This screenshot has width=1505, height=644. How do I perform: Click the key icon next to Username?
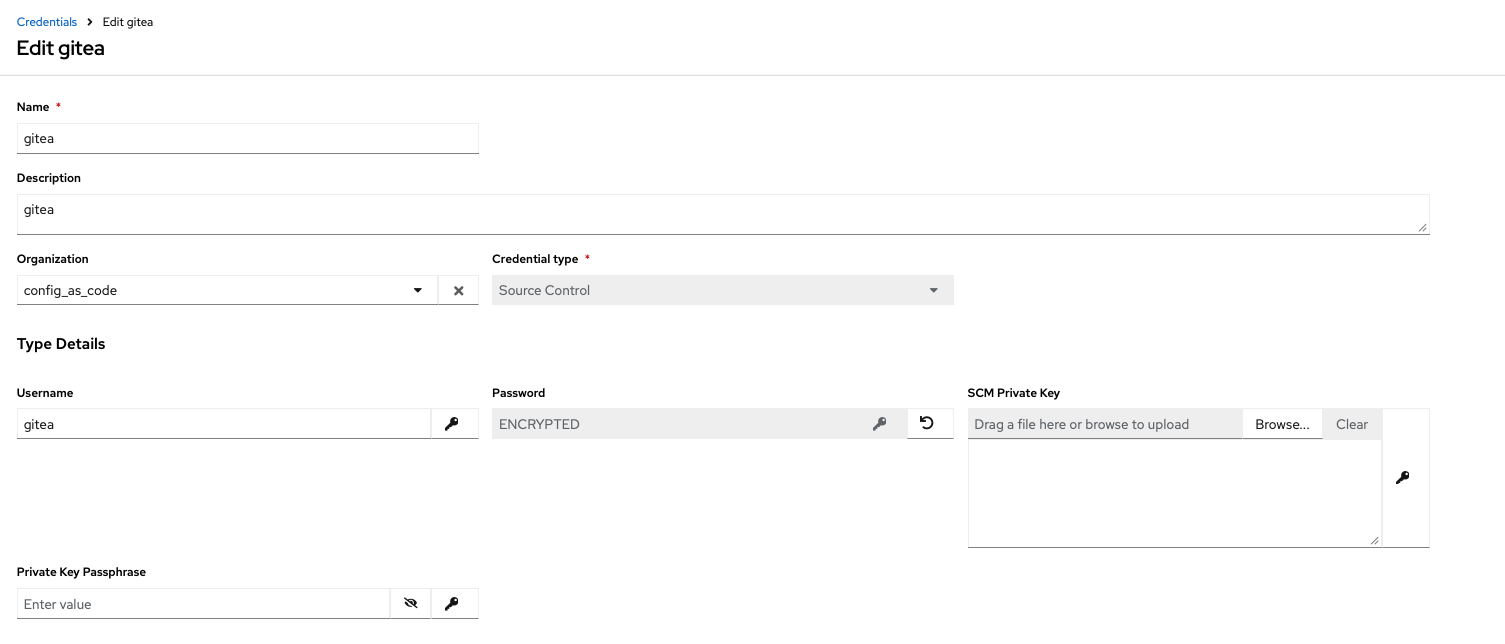tap(452, 424)
